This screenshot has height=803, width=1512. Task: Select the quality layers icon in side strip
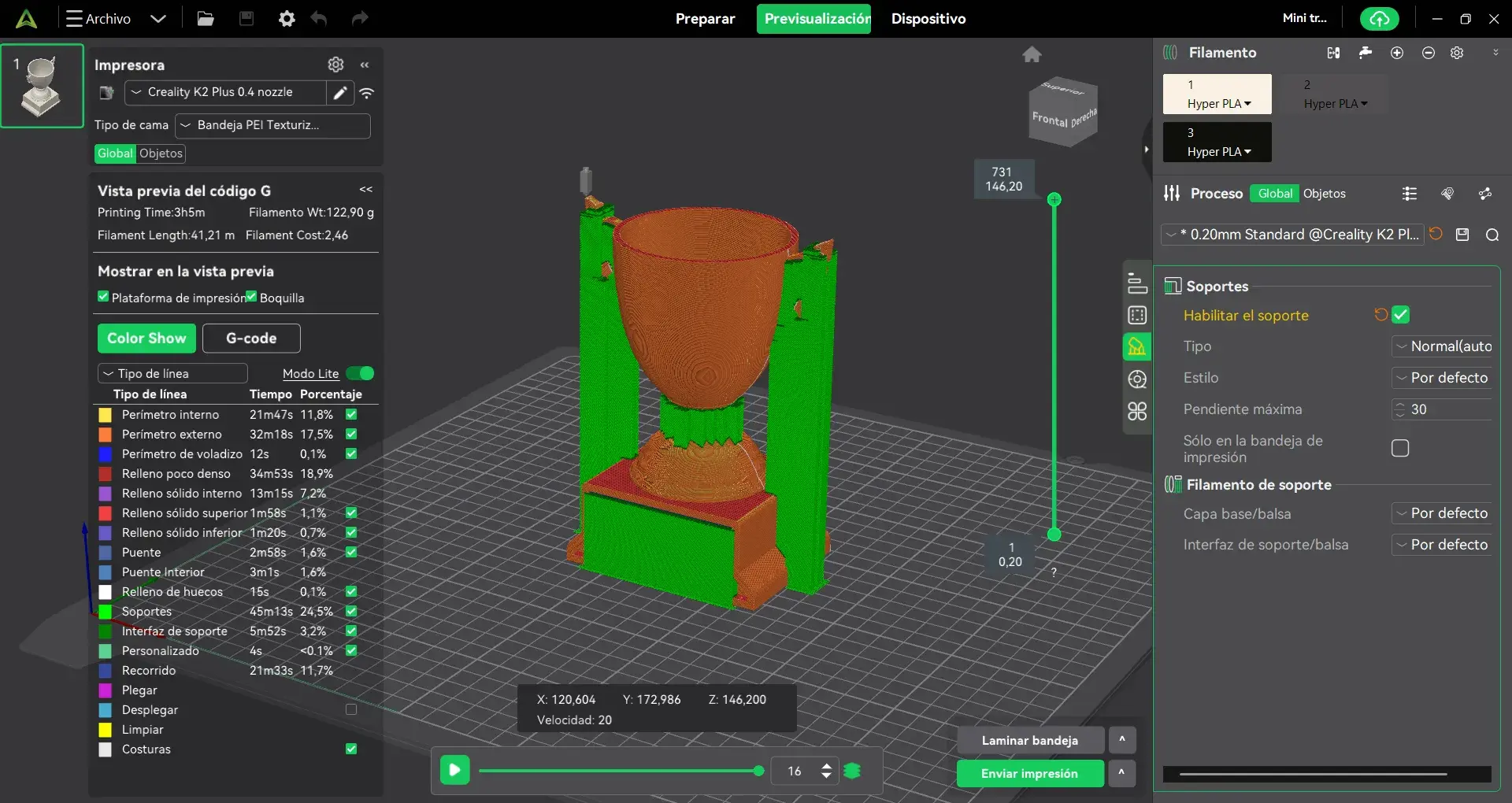point(1137,283)
